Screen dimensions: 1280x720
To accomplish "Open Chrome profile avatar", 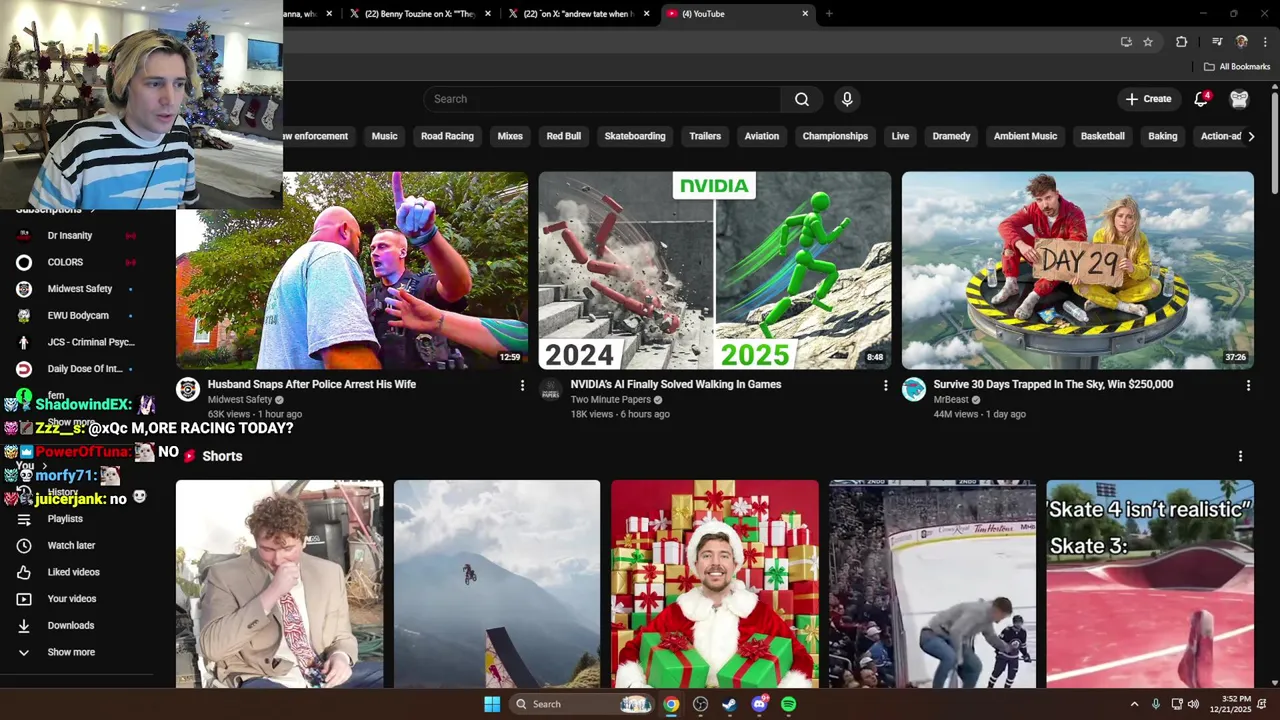I will [x=1241, y=42].
